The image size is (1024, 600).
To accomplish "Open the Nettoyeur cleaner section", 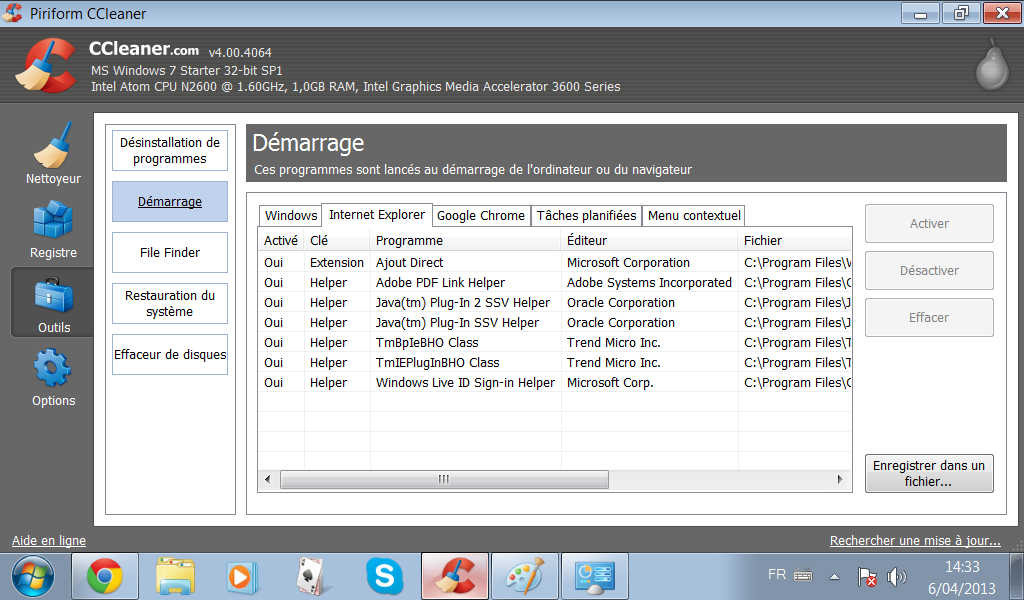I will pyautogui.click(x=53, y=154).
